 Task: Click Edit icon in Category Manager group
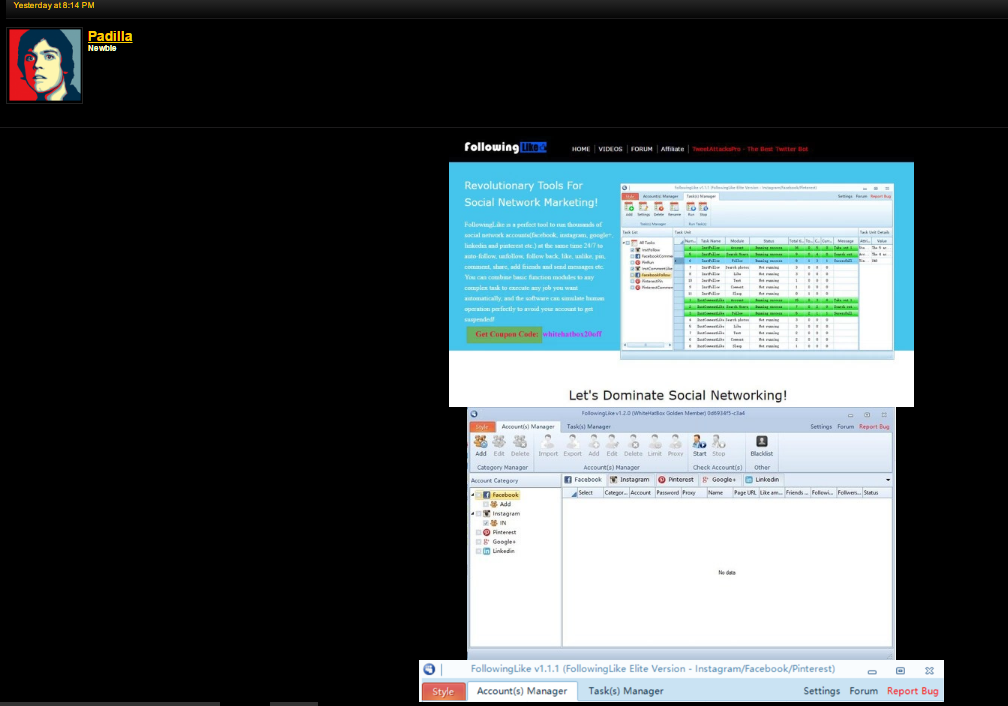click(x=499, y=442)
